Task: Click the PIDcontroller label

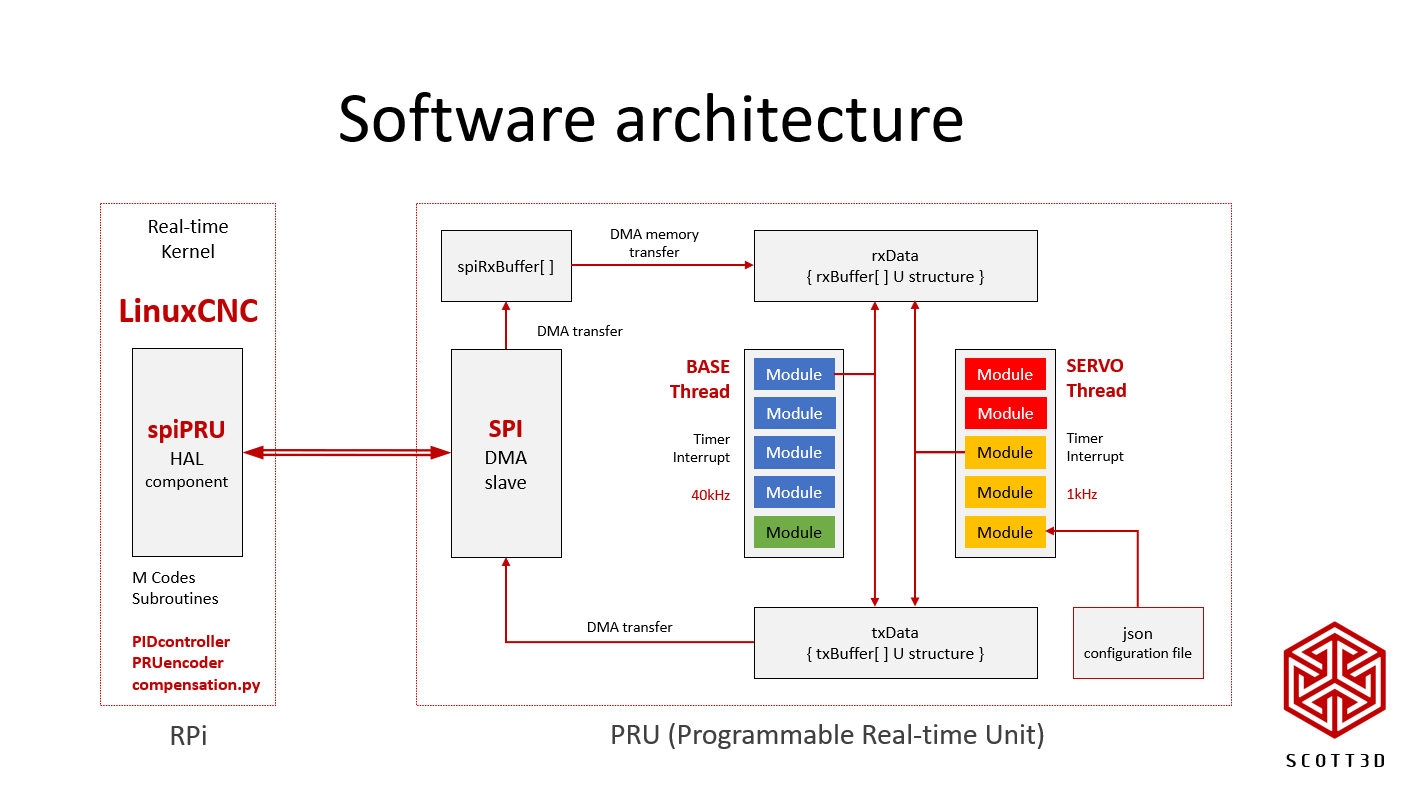Action: pyautogui.click(x=181, y=642)
